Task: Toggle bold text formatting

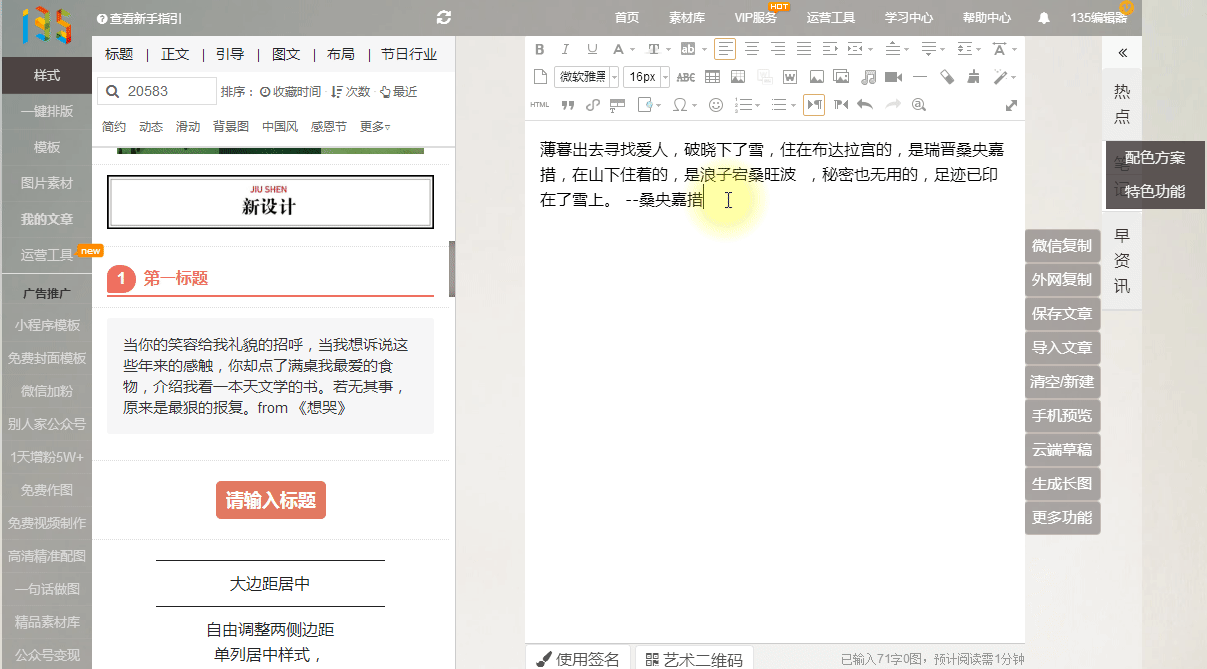Action: pyautogui.click(x=540, y=49)
